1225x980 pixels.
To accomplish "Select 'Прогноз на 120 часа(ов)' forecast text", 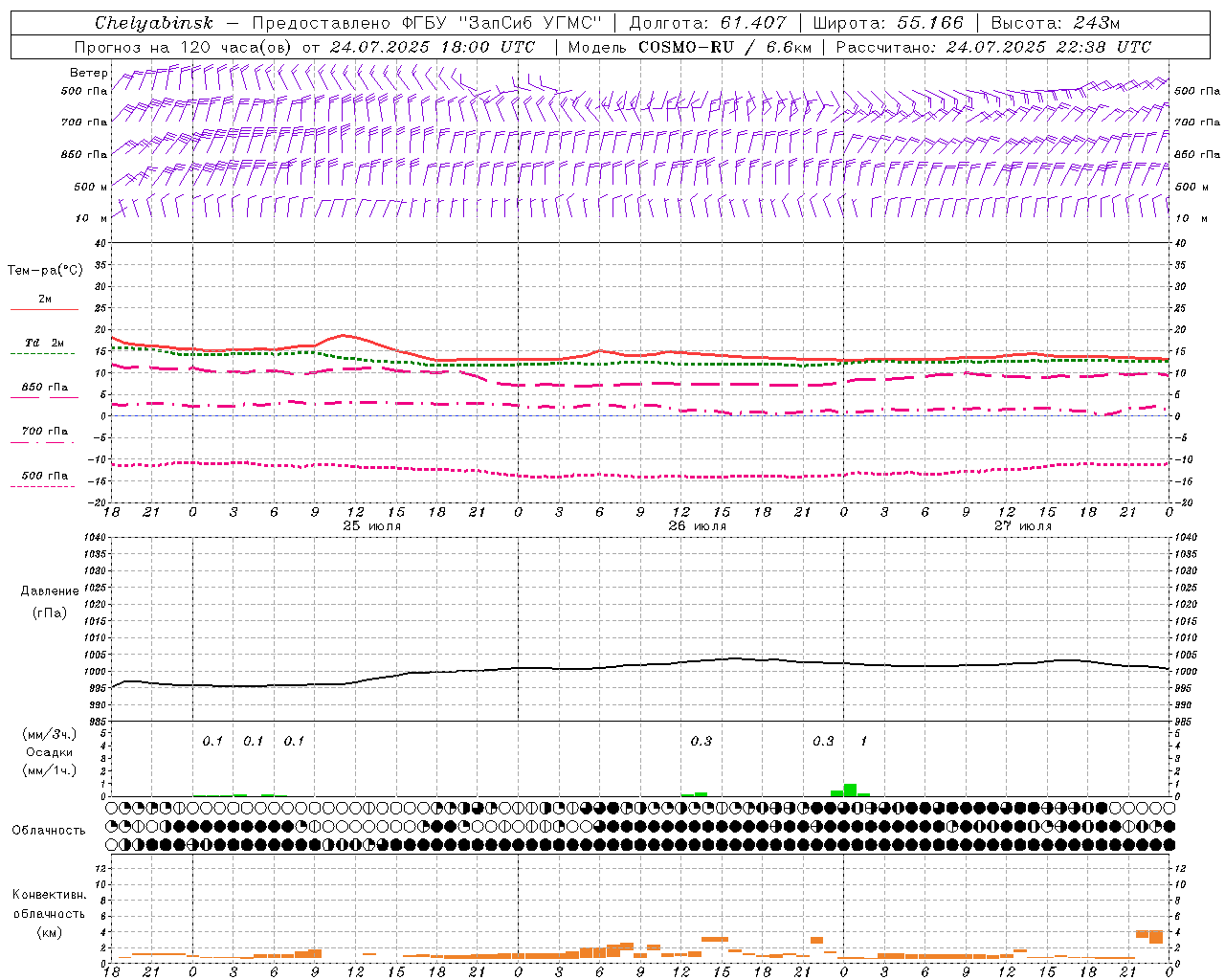I will tap(185, 47).
